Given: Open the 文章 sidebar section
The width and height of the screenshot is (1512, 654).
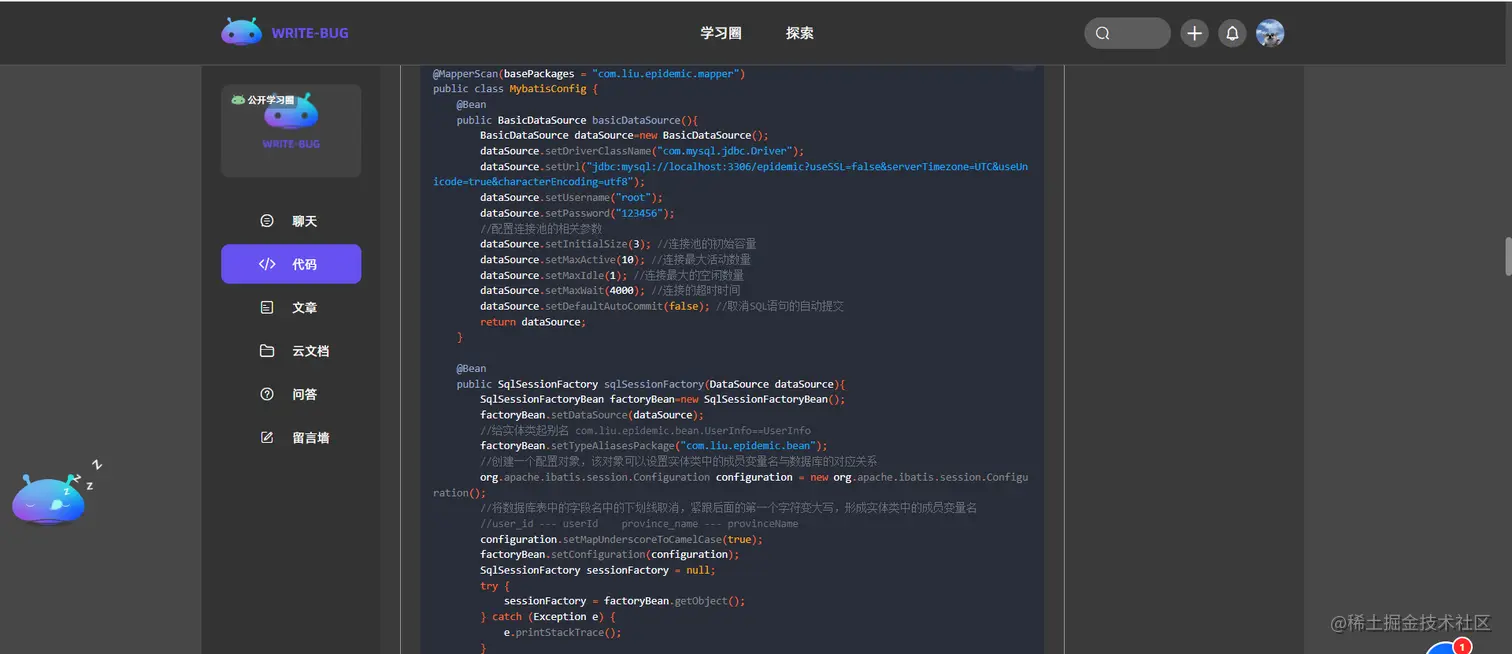Looking at the screenshot, I should [x=291, y=308].
